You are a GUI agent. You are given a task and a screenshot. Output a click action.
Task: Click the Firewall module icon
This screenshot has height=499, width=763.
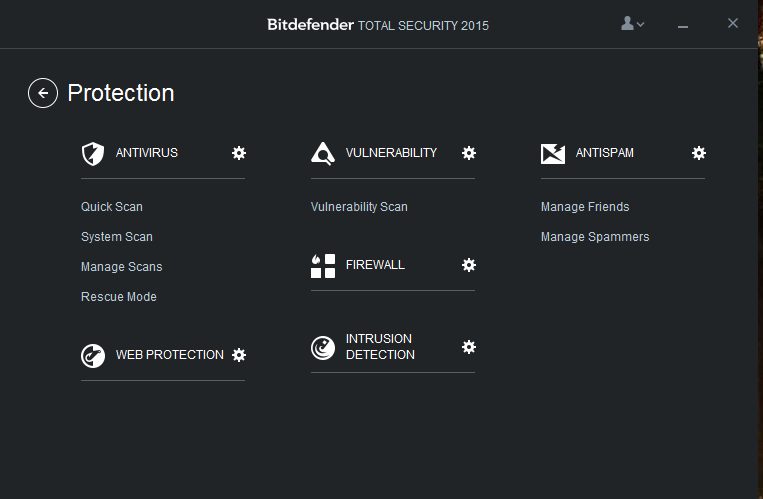pos(323,265)
